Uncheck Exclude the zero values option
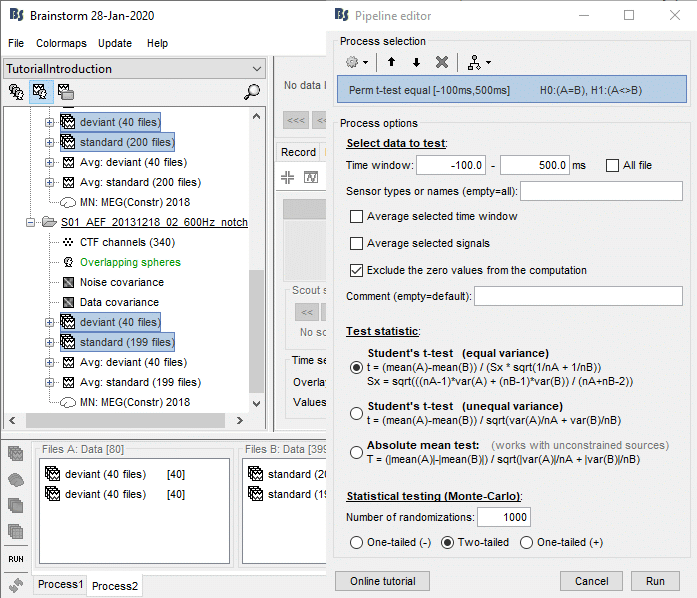Viewport: 697px width, 598px height. tap(357, 270)
